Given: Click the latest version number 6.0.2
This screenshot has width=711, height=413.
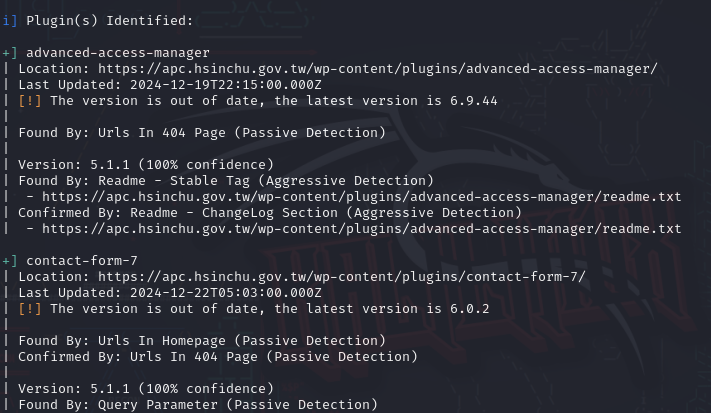Looking at the screenshot, I should 470,309.
